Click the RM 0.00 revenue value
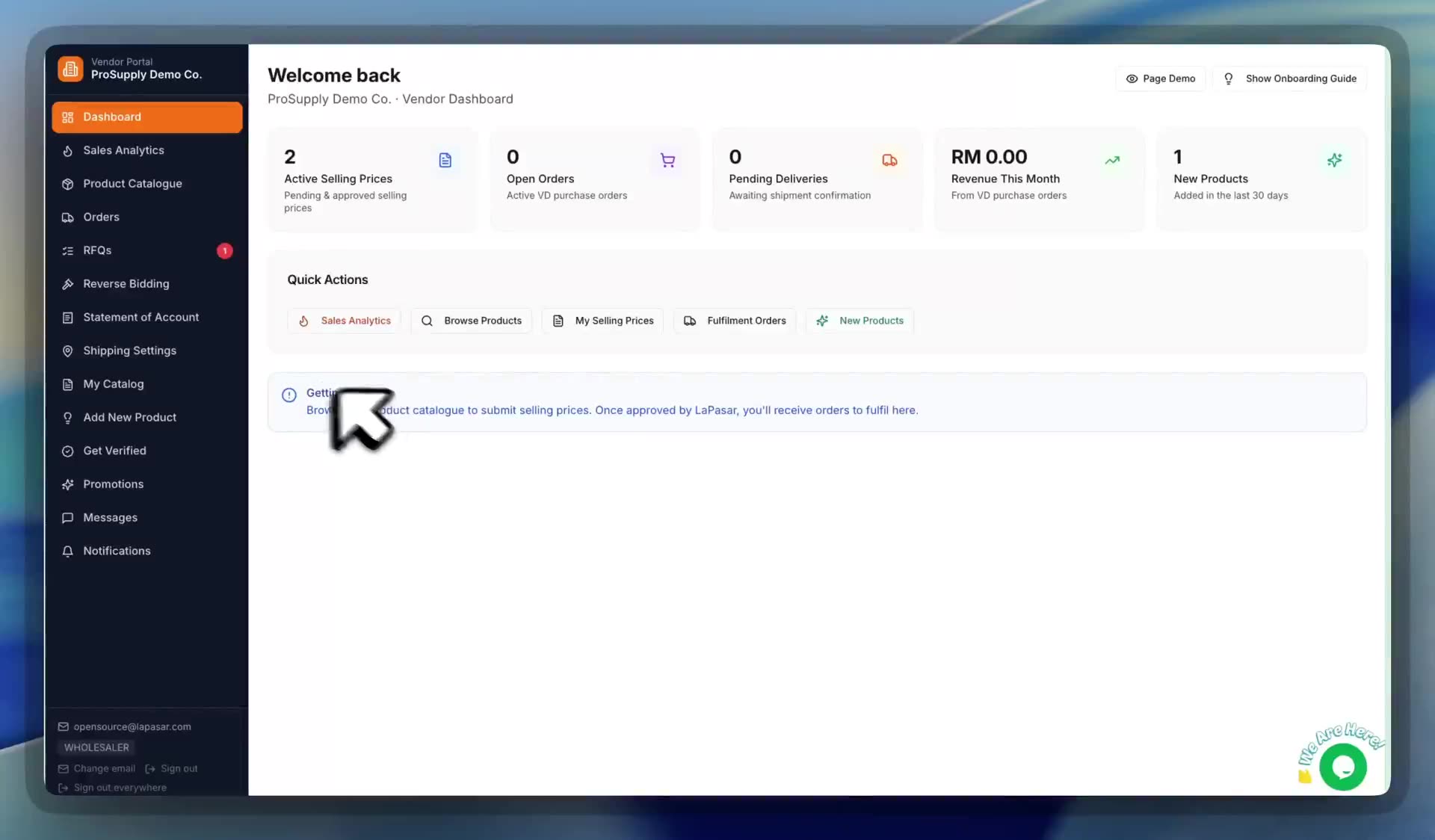Viewport: 1435px width, 840px height. click(x=989, y=157)
